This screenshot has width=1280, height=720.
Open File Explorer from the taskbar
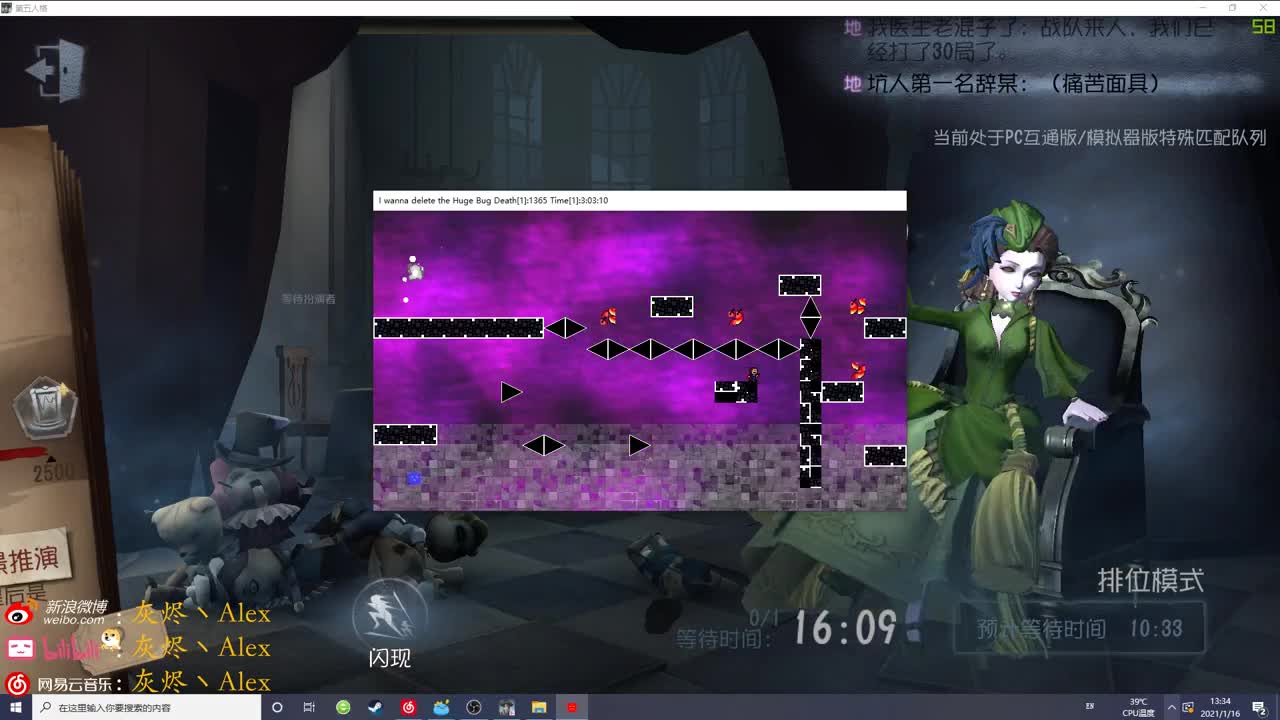(539, 707)
